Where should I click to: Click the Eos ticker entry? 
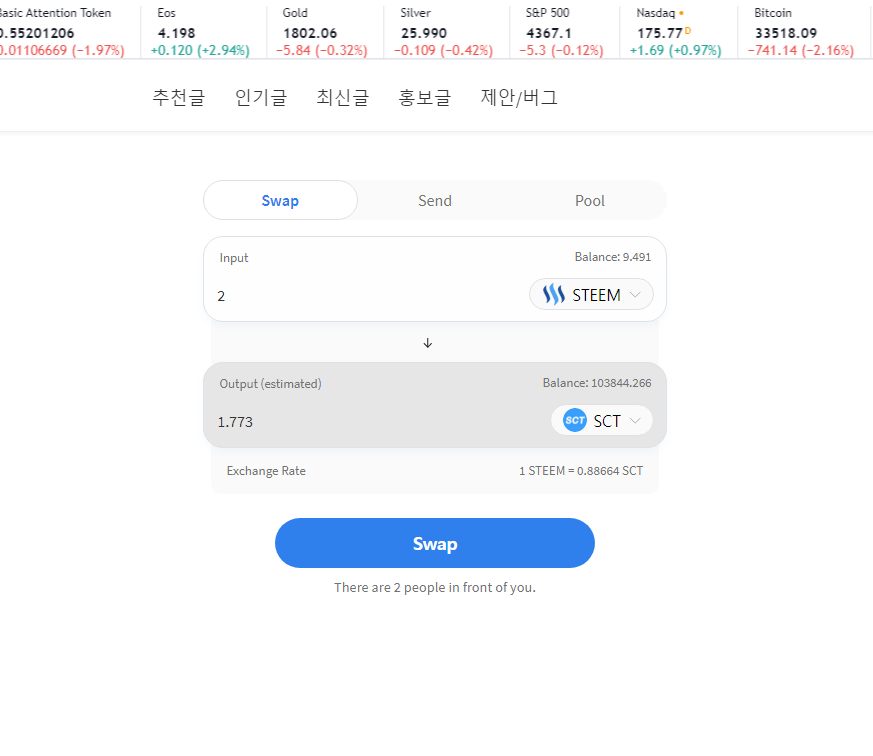tap(203, 31)
